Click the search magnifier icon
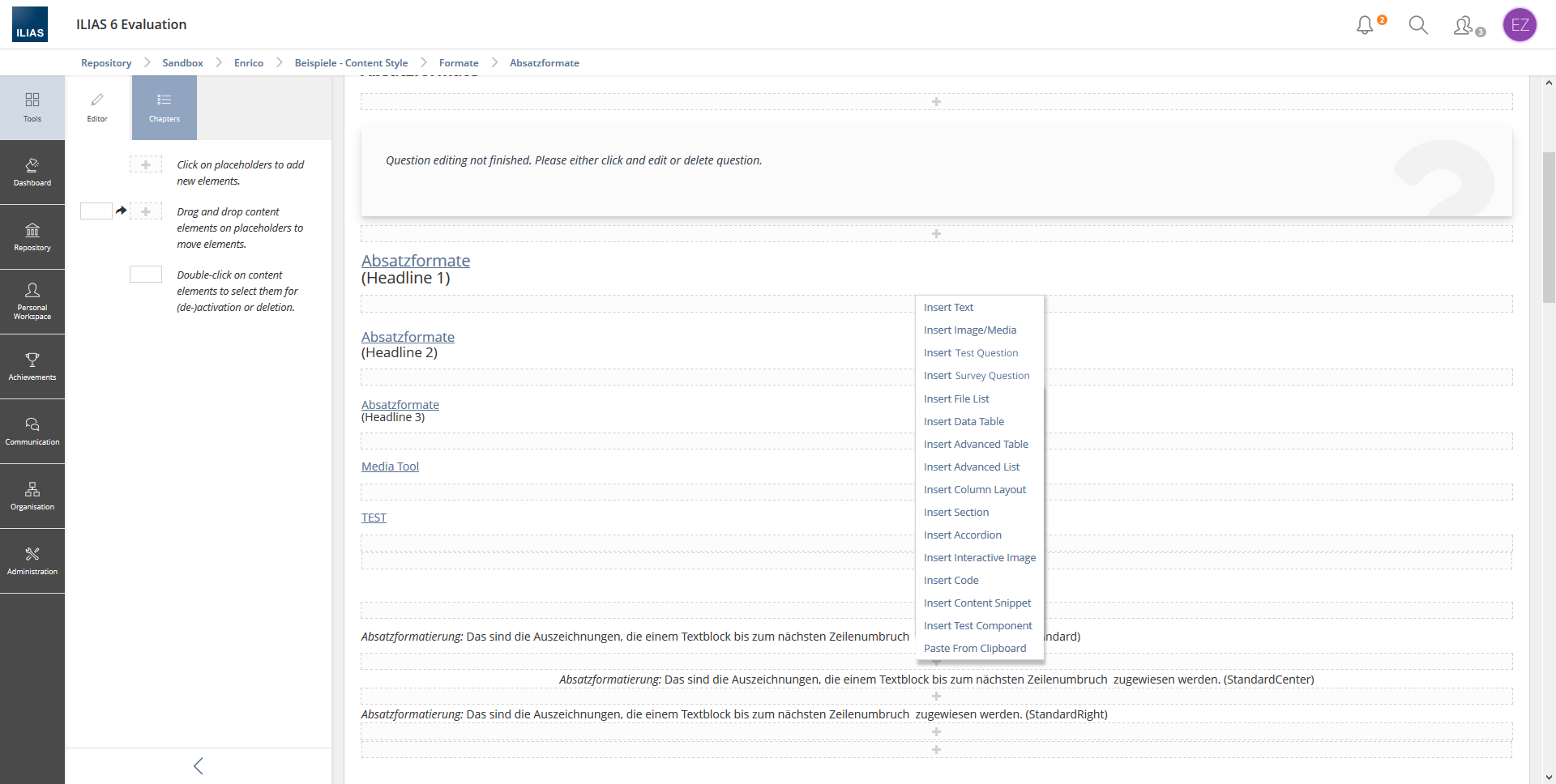 tap(1417, 25)
